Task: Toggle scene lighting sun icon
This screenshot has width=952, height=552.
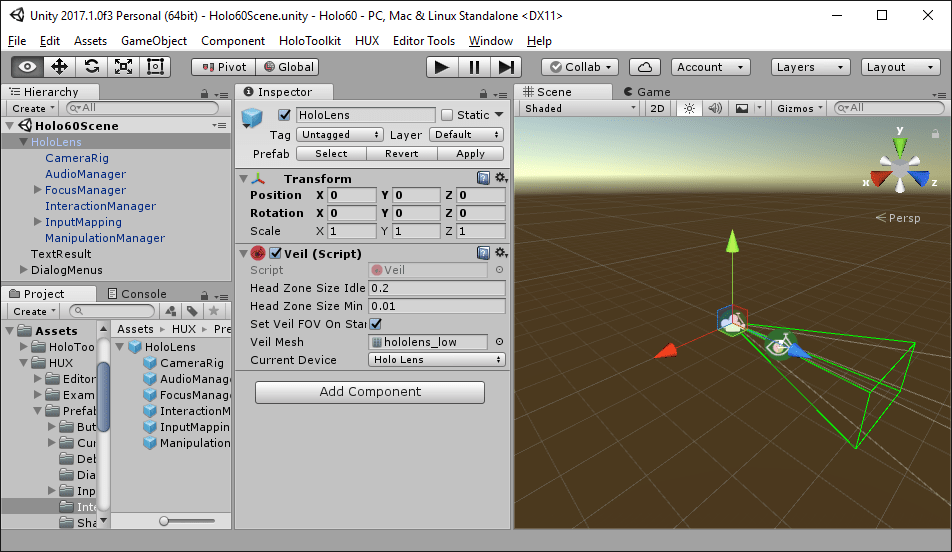Action: click(688, 108)
